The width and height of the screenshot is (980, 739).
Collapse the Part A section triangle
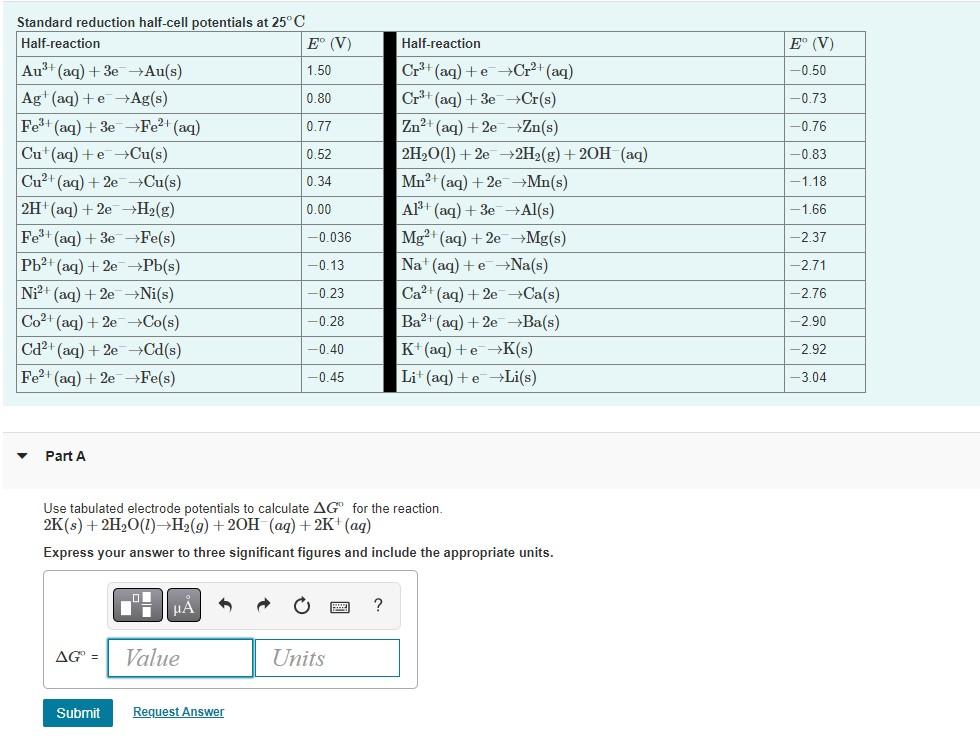tap(22, 456)
